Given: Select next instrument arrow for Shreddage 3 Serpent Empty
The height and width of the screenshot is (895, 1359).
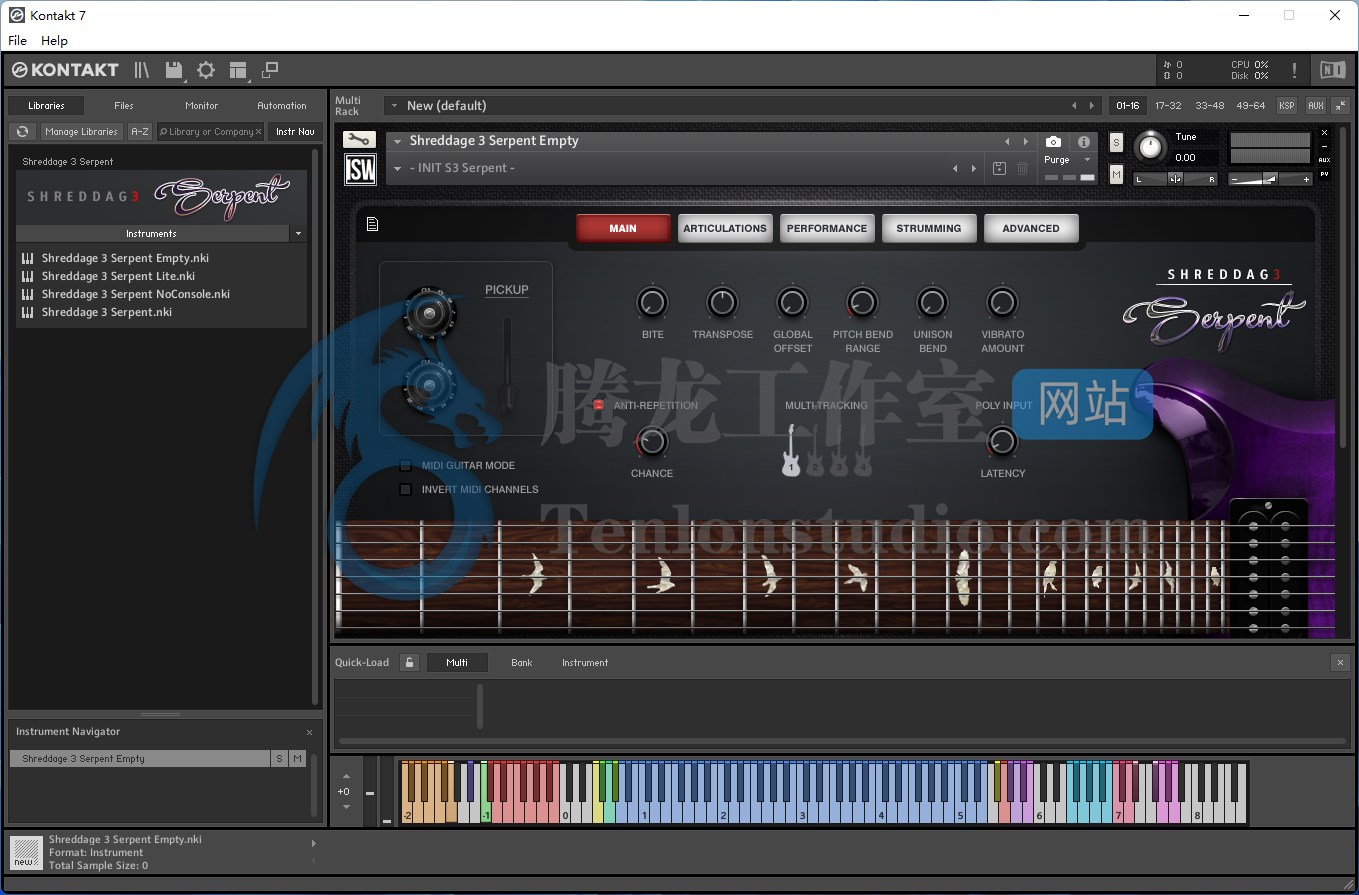Looking at the screenshot, I should 1024,141.
